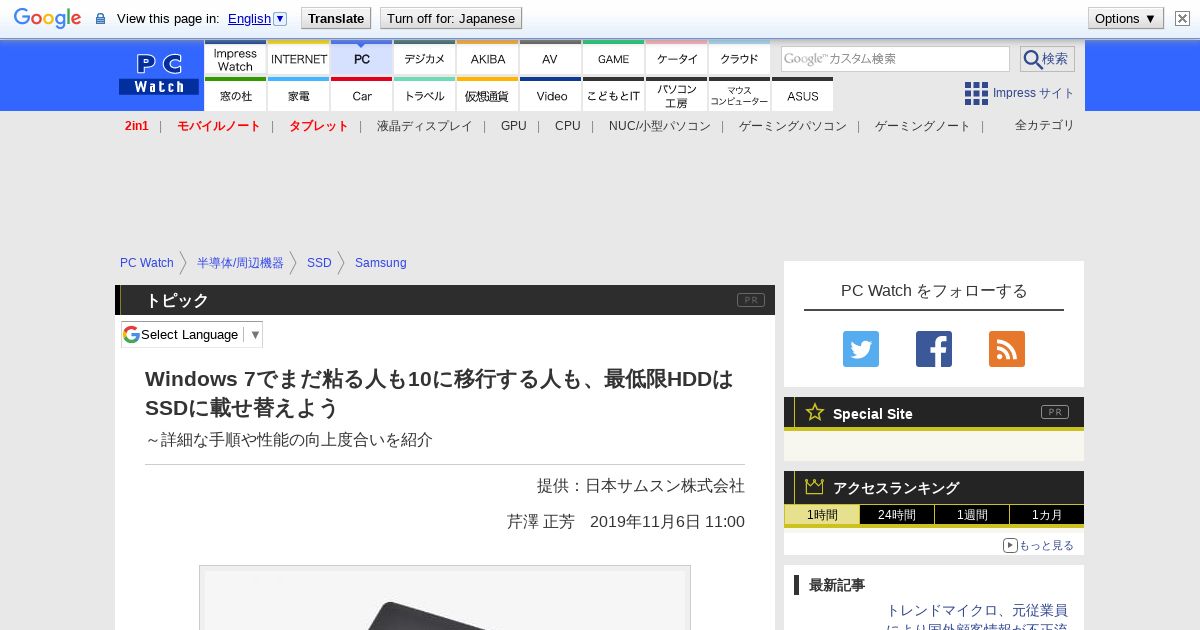Open the 窓の杜 site tab
Screen dimensions: 1200x630
tap(235, 95)
